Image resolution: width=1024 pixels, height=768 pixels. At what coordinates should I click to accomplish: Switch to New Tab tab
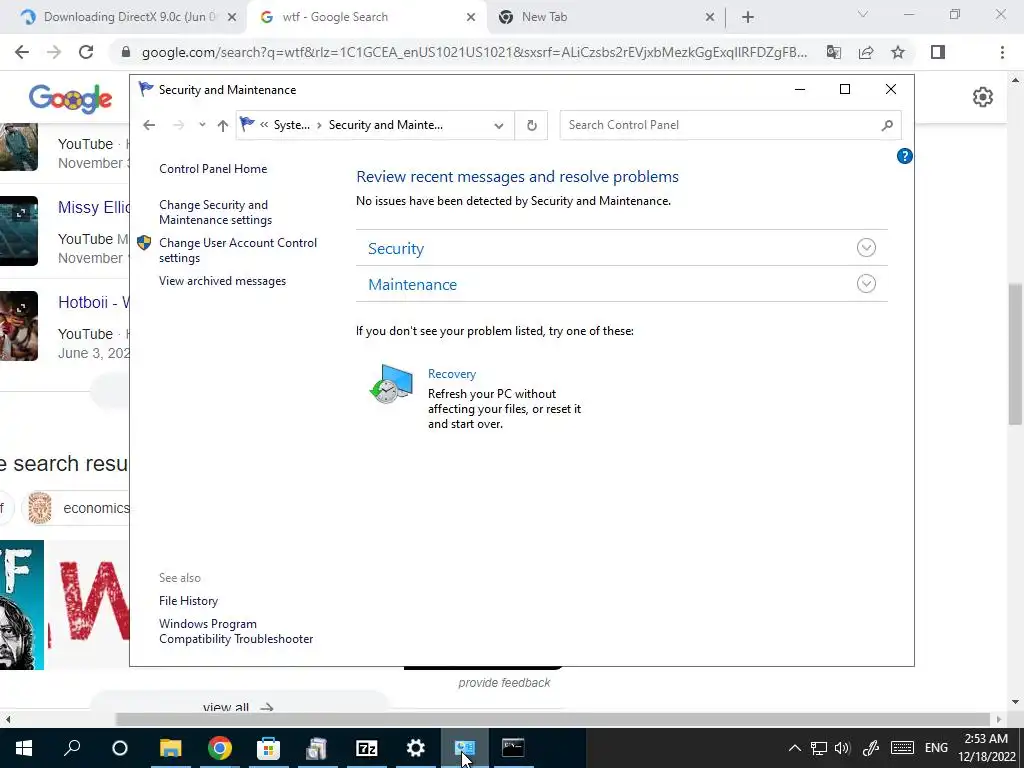click(x=606, y=17)
